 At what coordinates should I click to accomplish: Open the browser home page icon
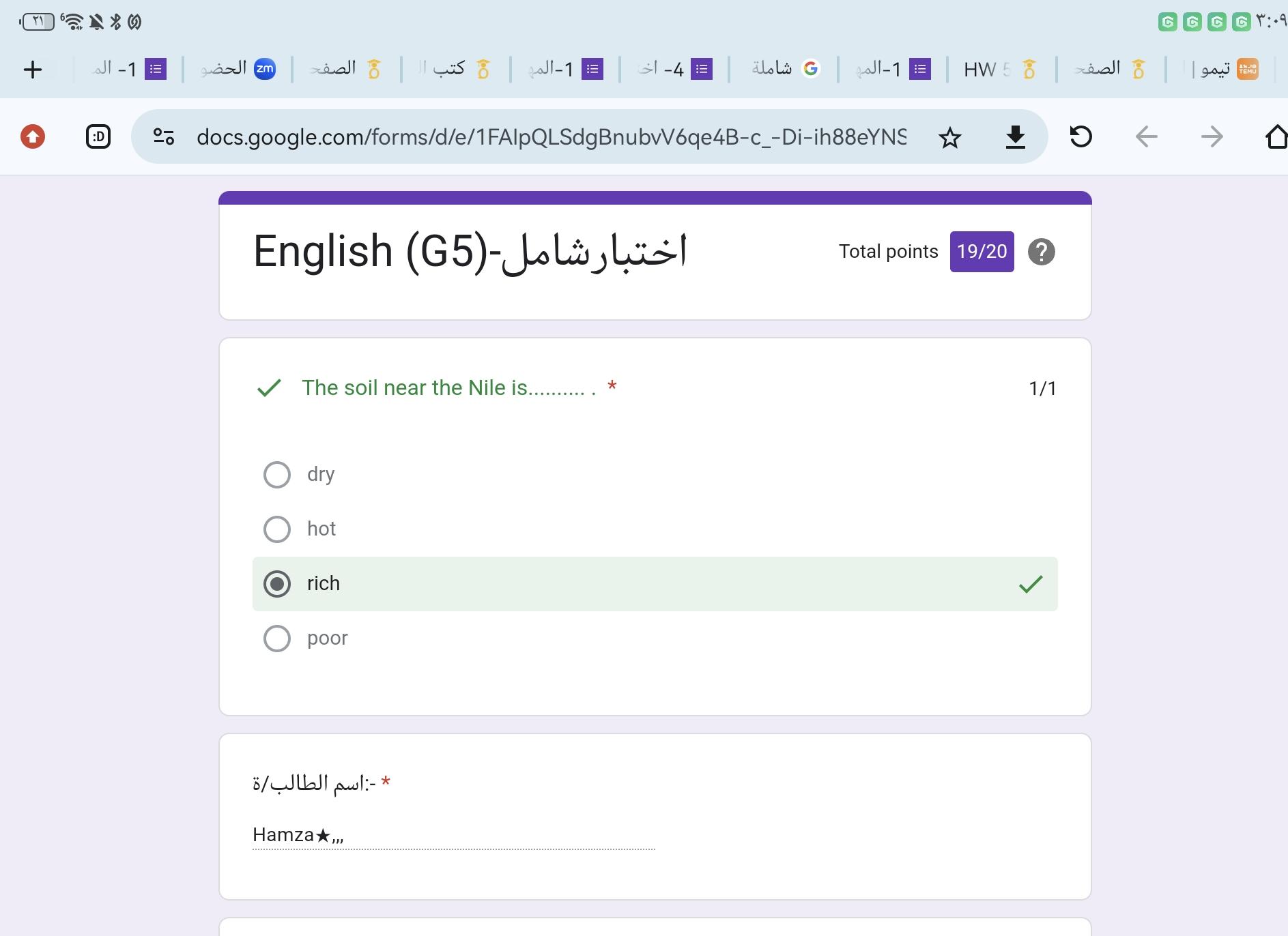[1276, 137]
